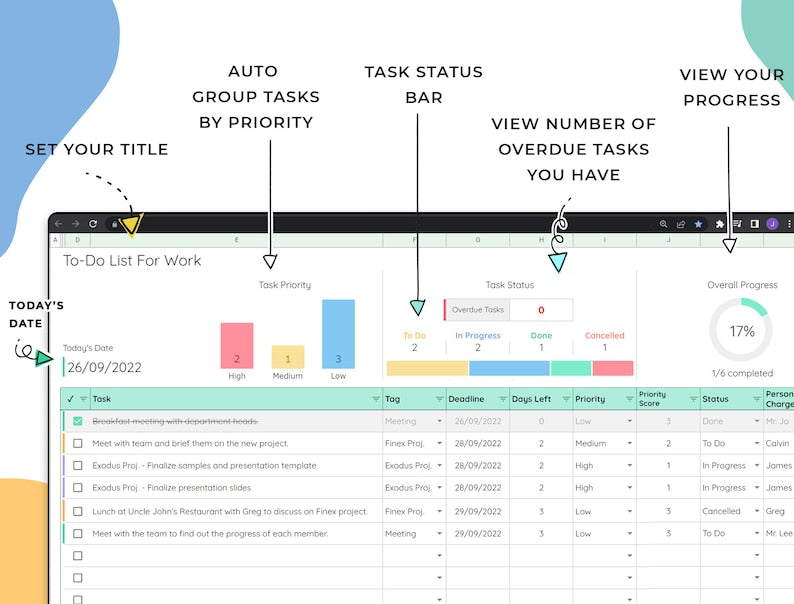Click the share icon in the address bar
Viewport: 794px width, 604px height.
[x=681, y=225]
